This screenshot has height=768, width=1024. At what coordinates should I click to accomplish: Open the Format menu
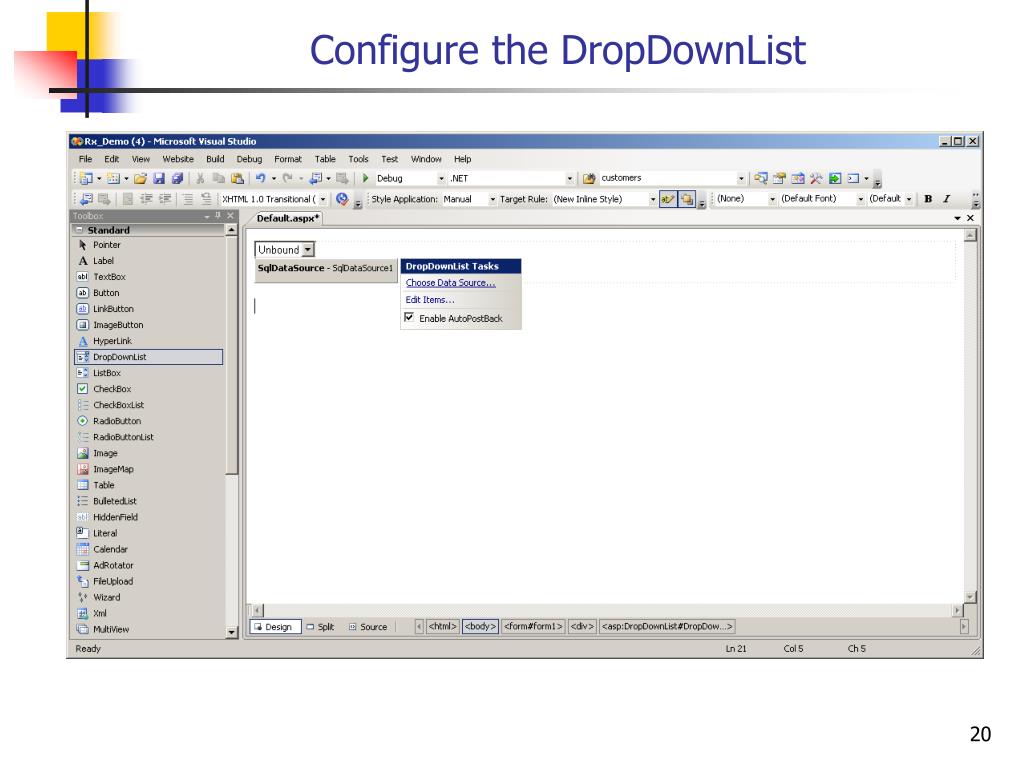tap(287, 159)
